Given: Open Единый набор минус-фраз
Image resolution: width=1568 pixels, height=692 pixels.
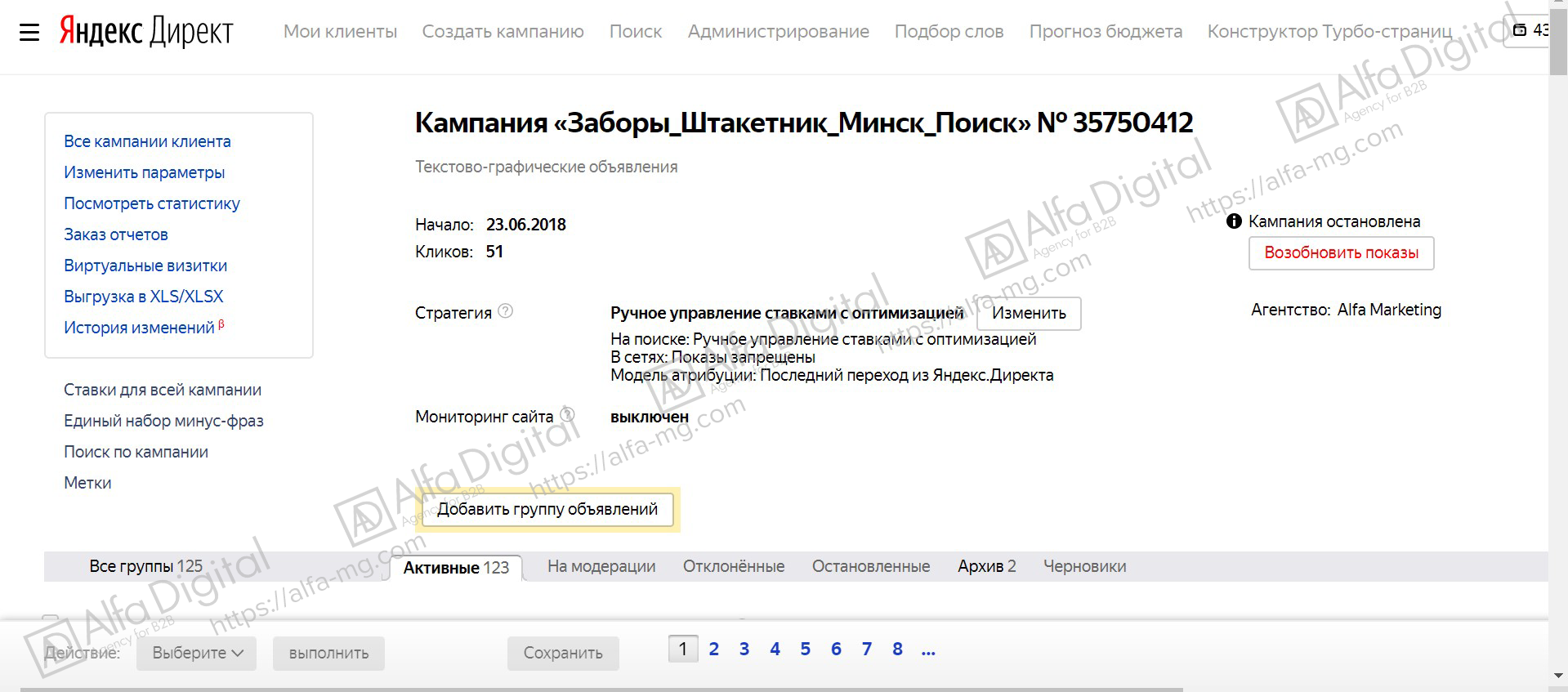Looking at the screenshot, I should click(x=163, y=421).
